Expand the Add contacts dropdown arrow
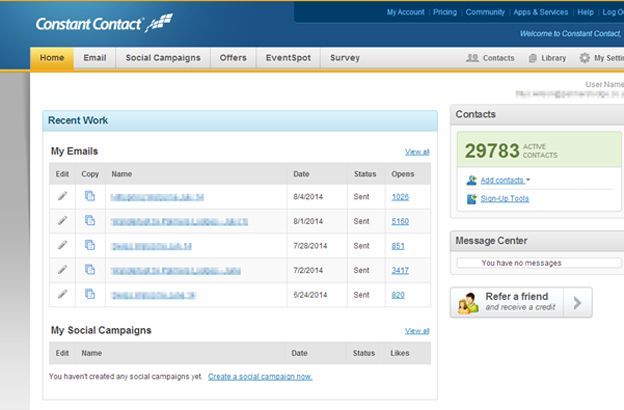 coord(528,180)
